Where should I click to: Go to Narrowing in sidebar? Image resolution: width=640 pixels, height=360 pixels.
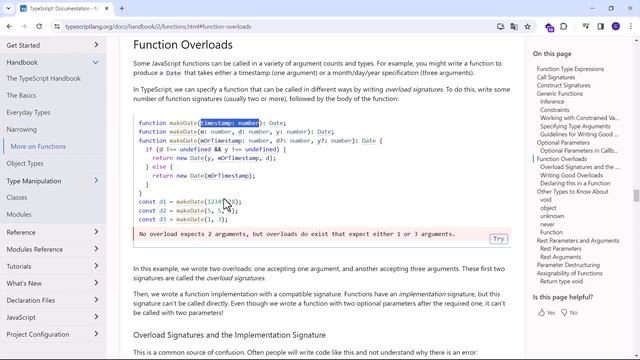pyautogui.click(x=22, y=129)
